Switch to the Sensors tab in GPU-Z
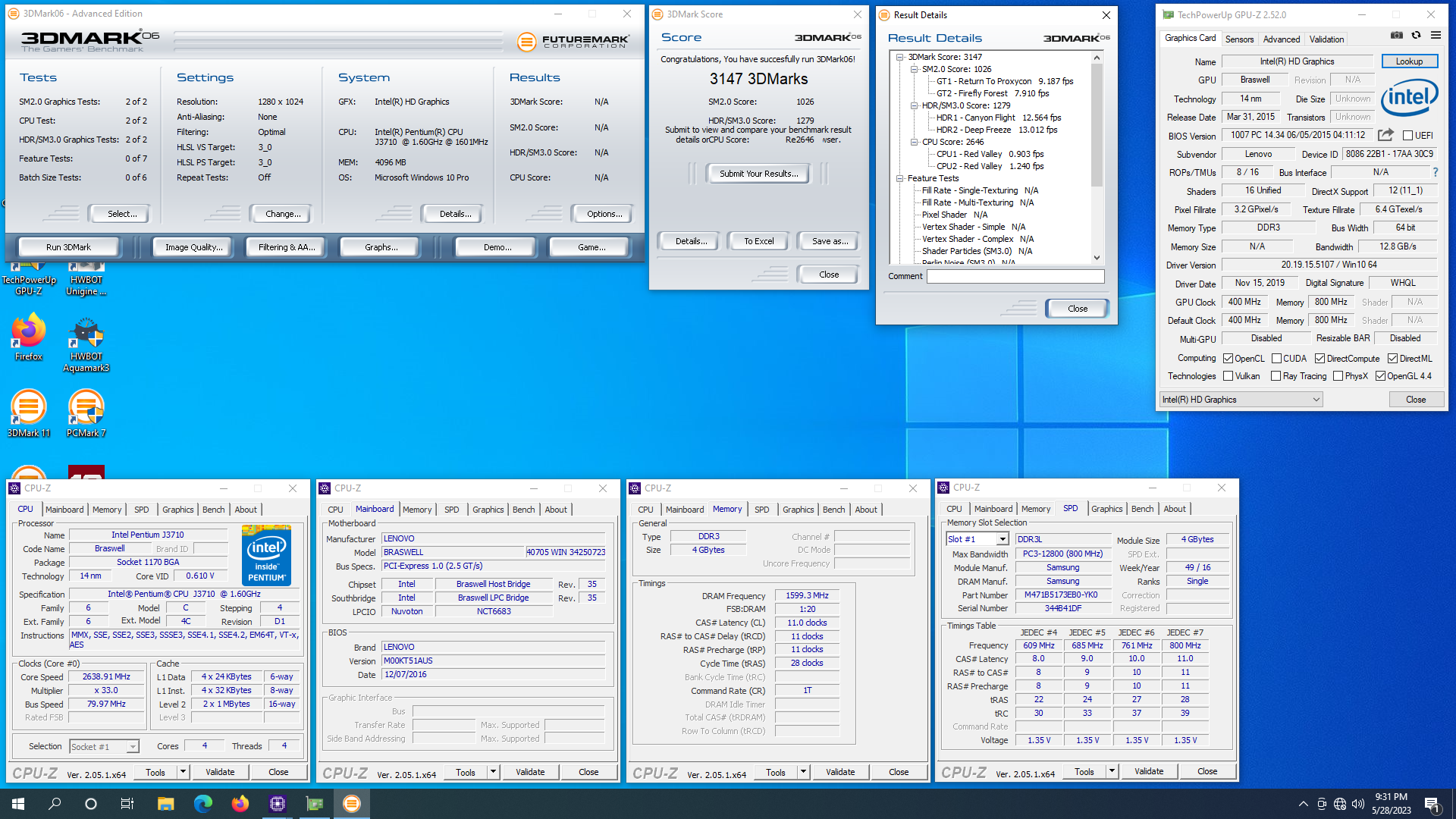This screenshot has width=1456, height=819. pos(1239,39)
